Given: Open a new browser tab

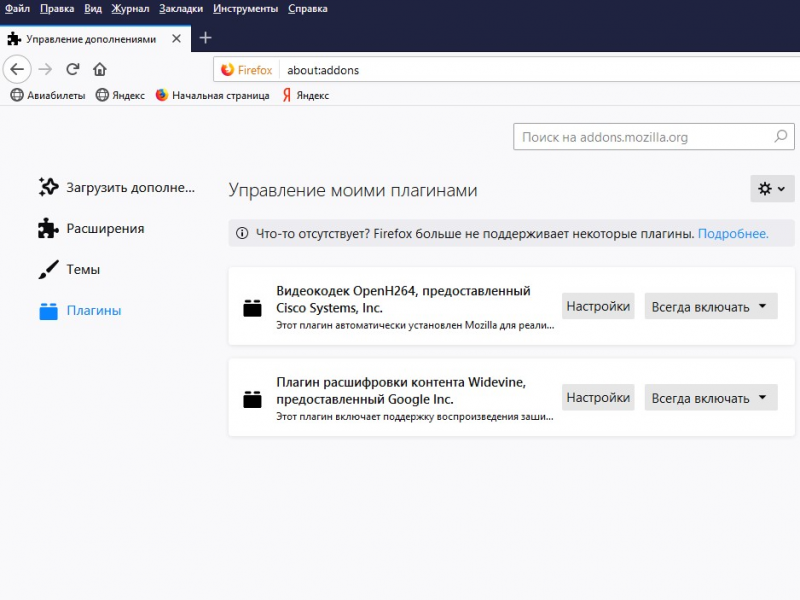Looking at the screenshot, I should coord(205,38).
